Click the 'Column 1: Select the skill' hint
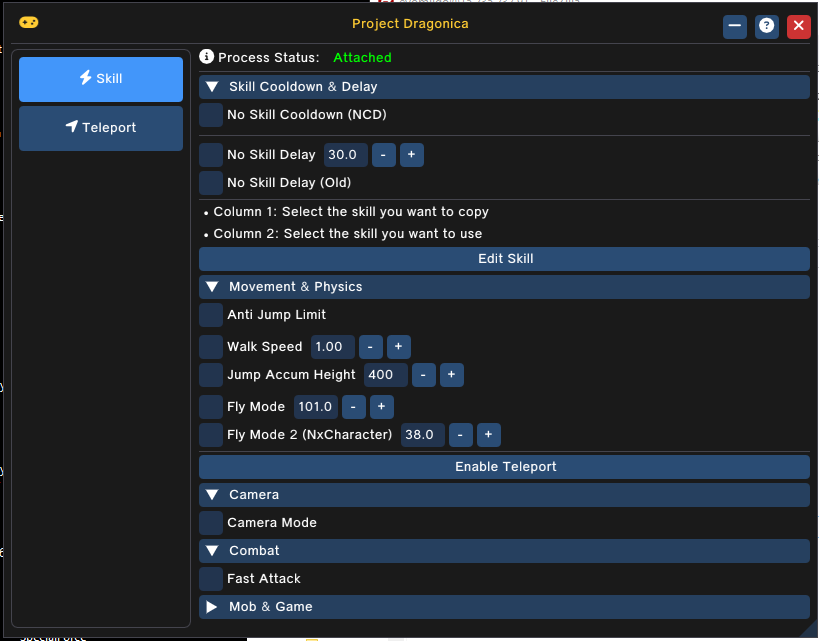Screen dimensions: 819x641 (x=351, y=212)
